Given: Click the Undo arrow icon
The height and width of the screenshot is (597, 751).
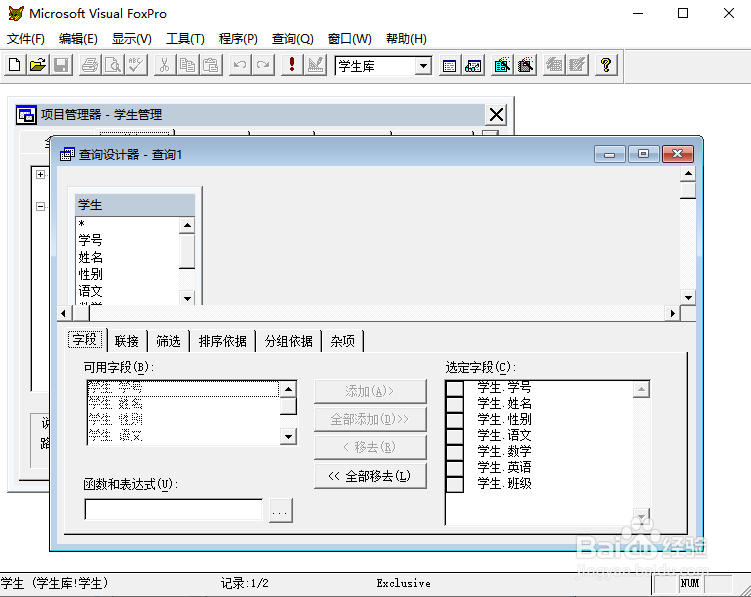Looking at the screenshot, I should [x=240, y=65].
